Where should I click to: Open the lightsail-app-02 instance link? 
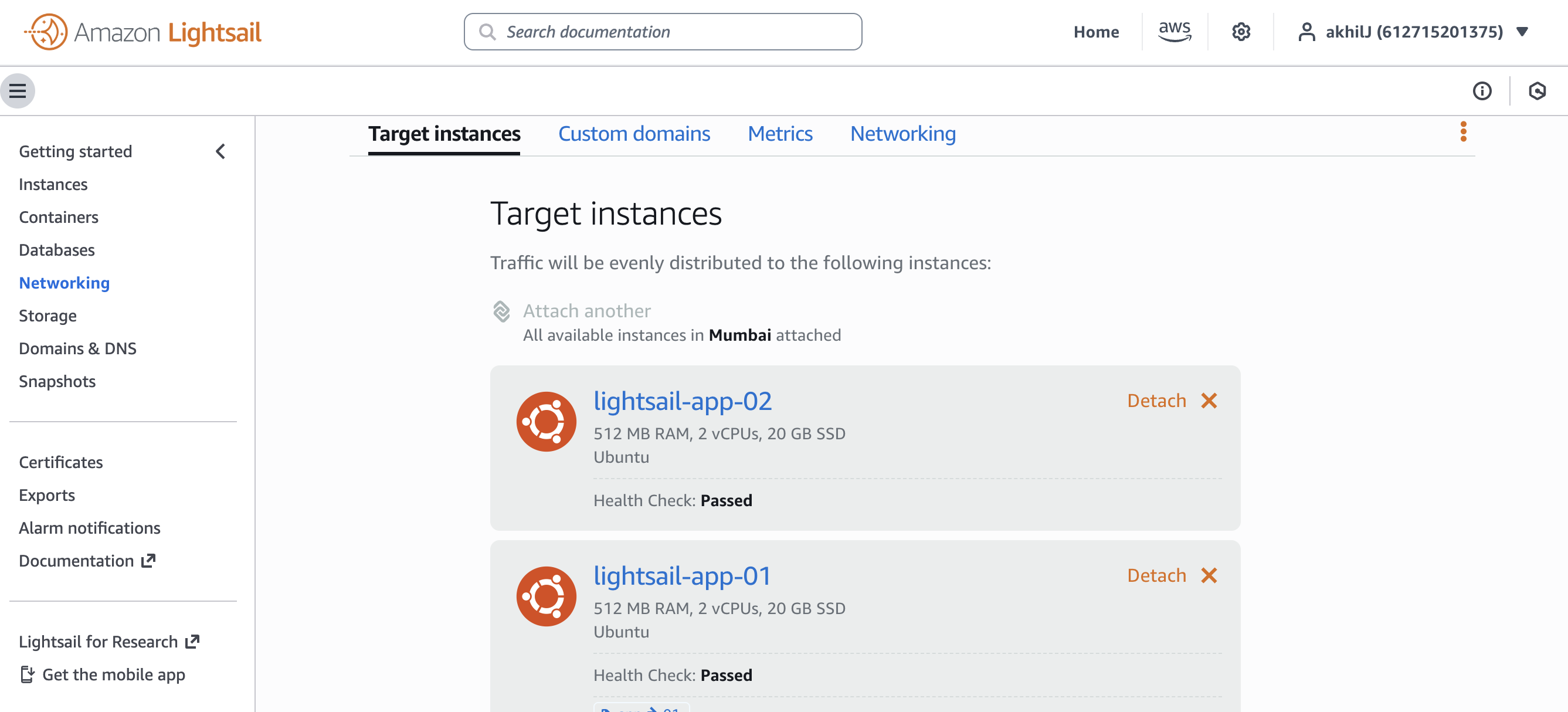683,401
